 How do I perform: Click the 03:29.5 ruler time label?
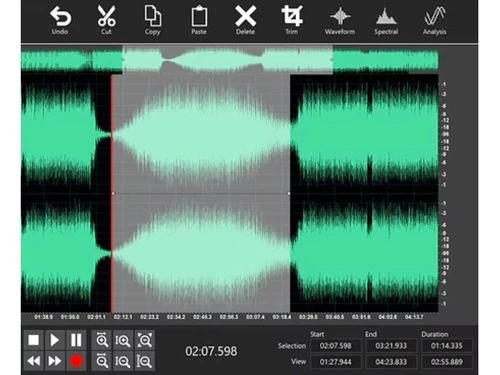coord(308,317)
